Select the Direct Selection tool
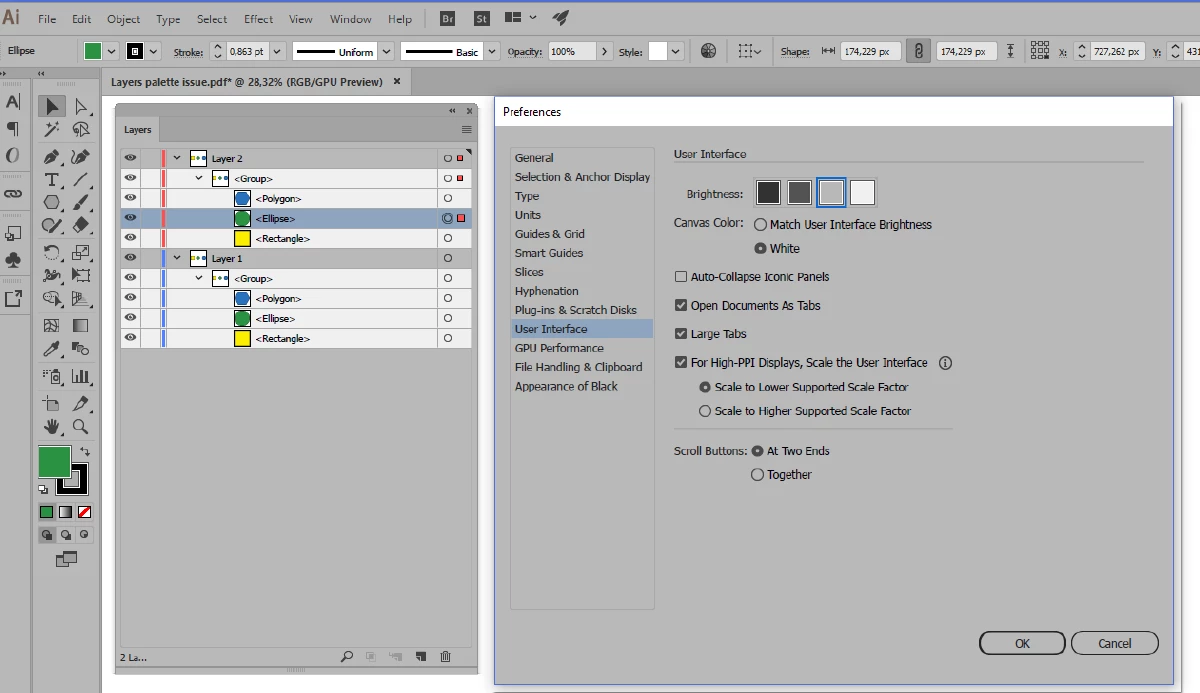 pyautogui.click(x=81, y=106)
